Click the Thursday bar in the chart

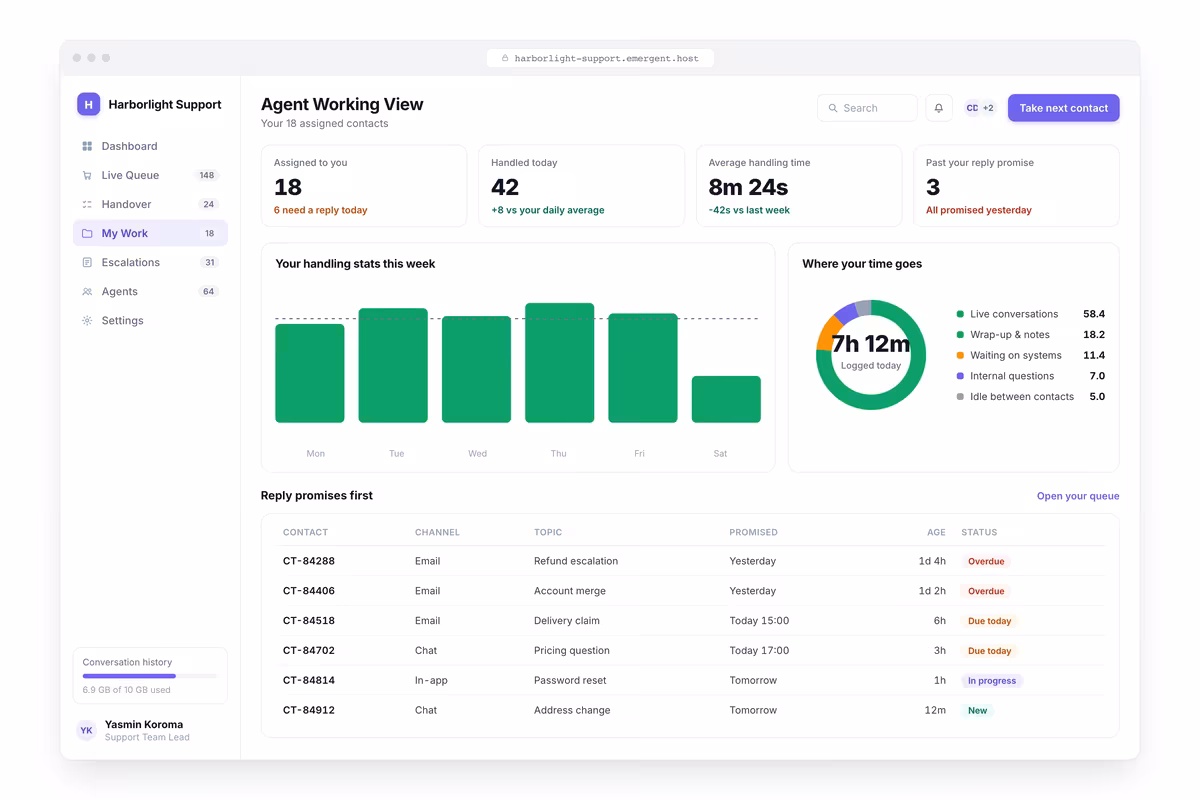pos(559,363)
